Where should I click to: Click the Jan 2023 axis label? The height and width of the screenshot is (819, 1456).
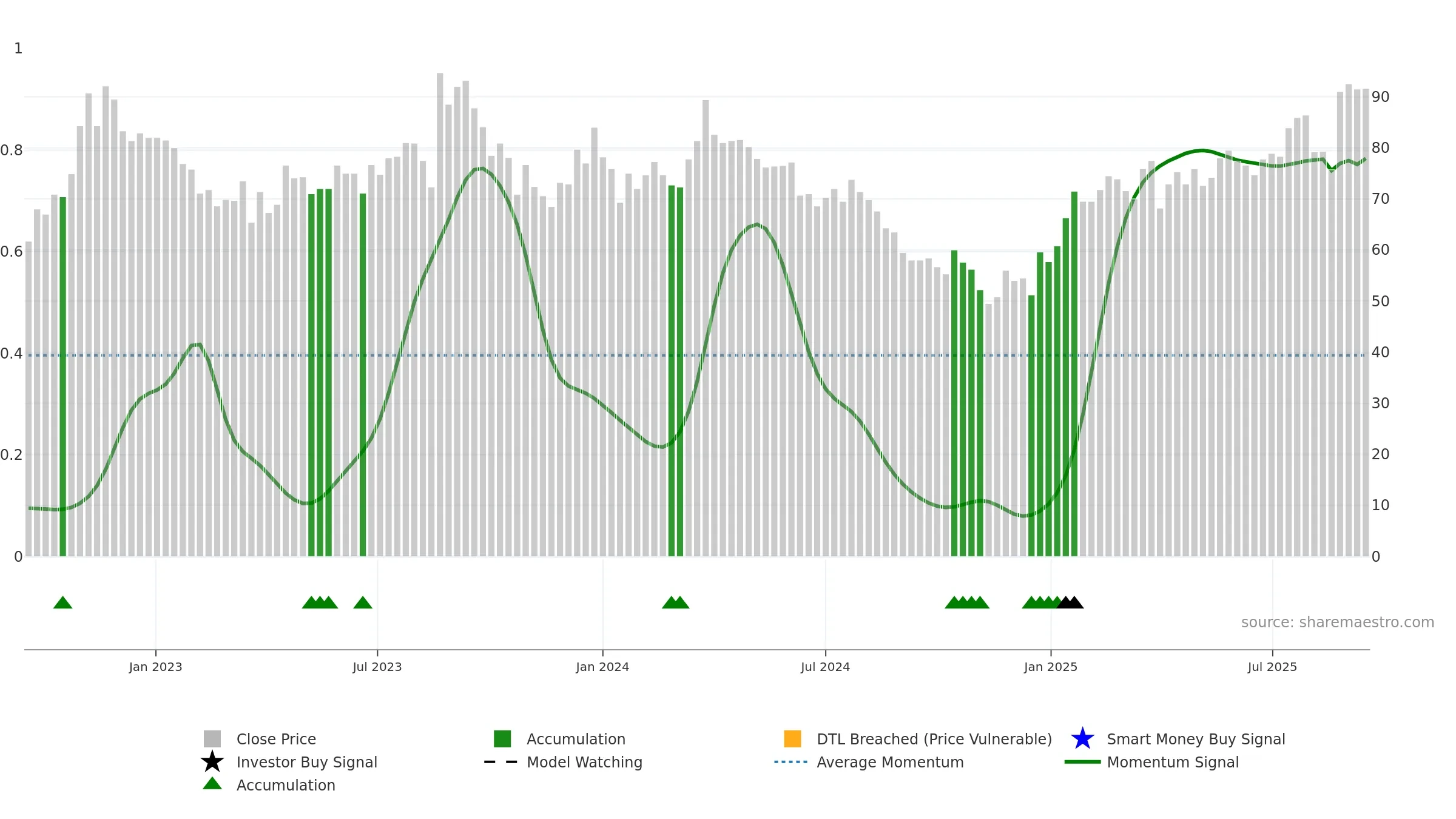click(155, 667)
